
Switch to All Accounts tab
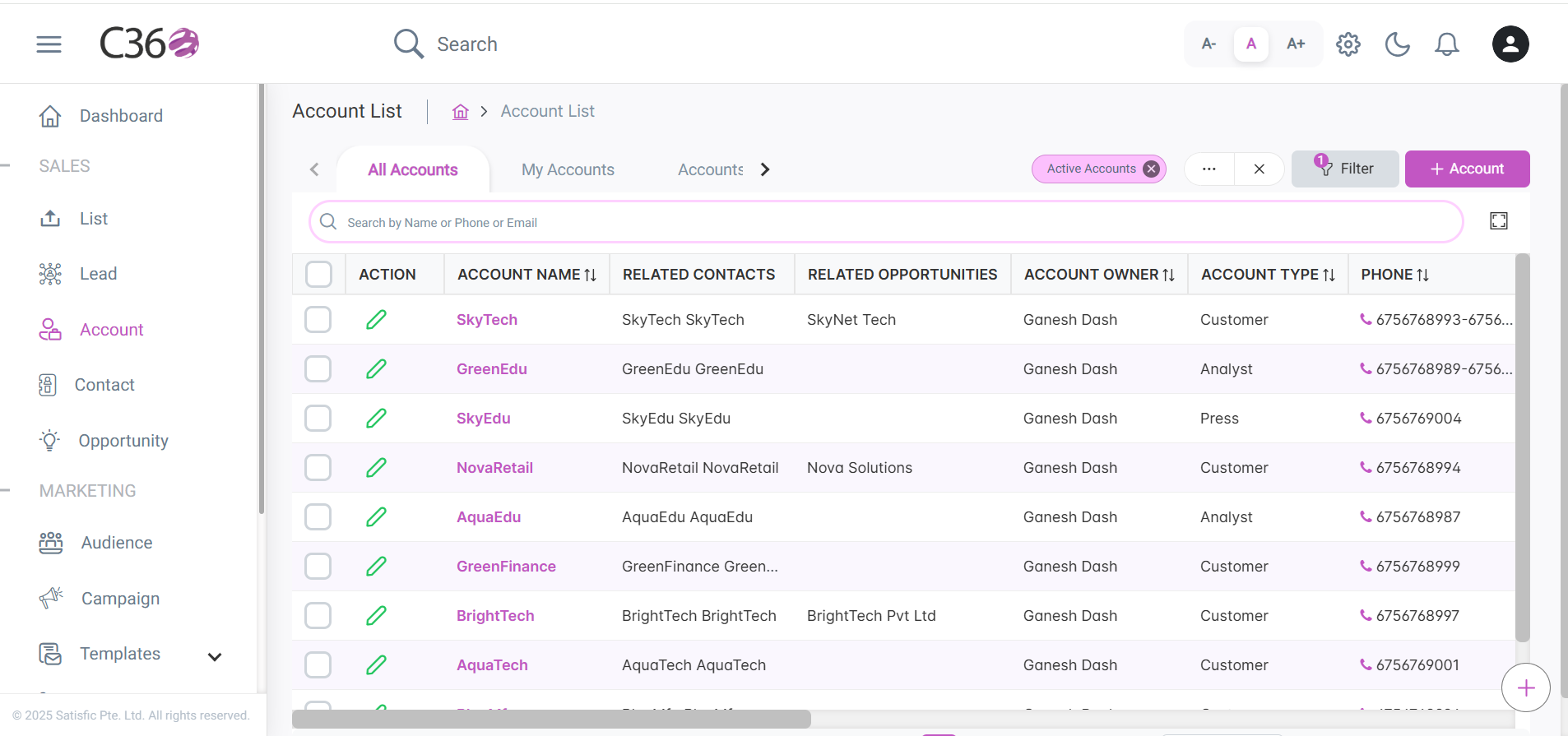(x=413, y=169)
